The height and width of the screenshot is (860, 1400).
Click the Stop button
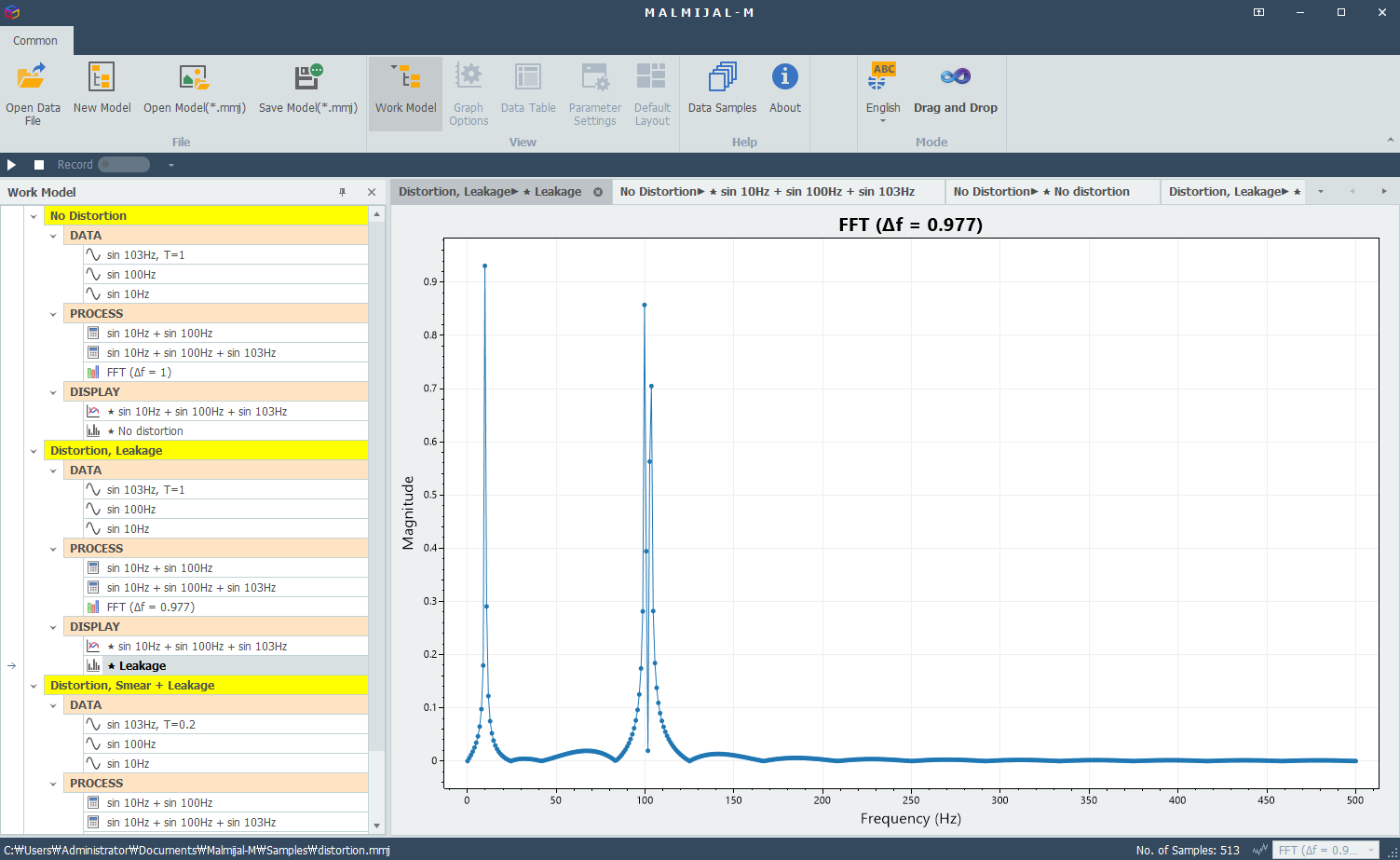(x=39, y=165)
